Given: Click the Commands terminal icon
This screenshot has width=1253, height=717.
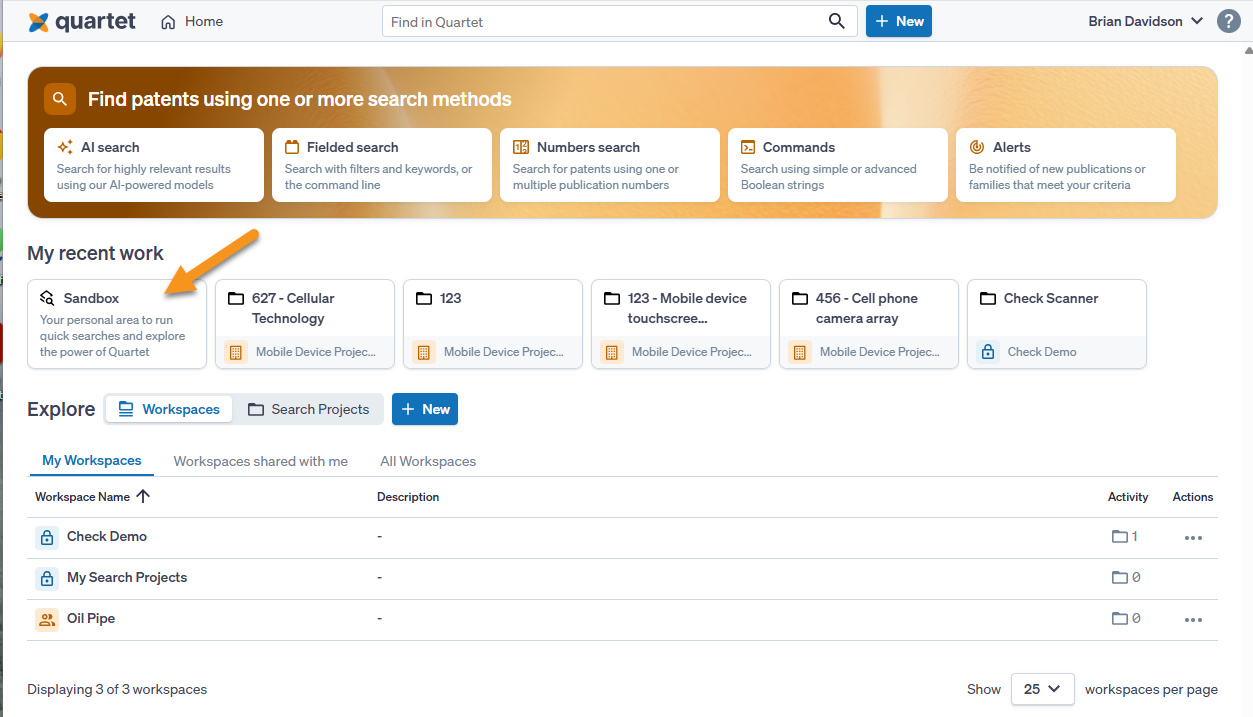Looking at the screenshot, I should point(748,147).
